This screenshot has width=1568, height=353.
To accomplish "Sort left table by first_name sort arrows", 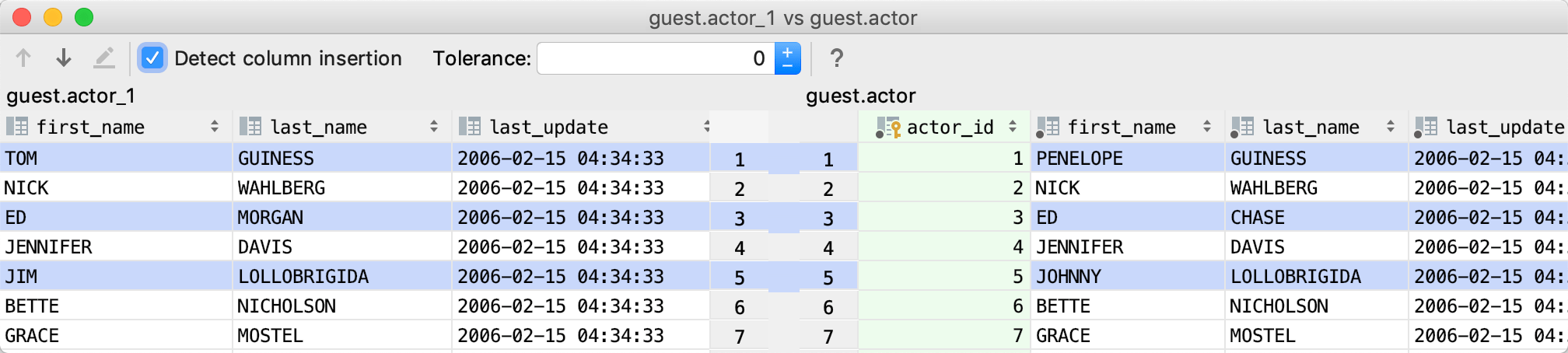I will pos(214,127).
